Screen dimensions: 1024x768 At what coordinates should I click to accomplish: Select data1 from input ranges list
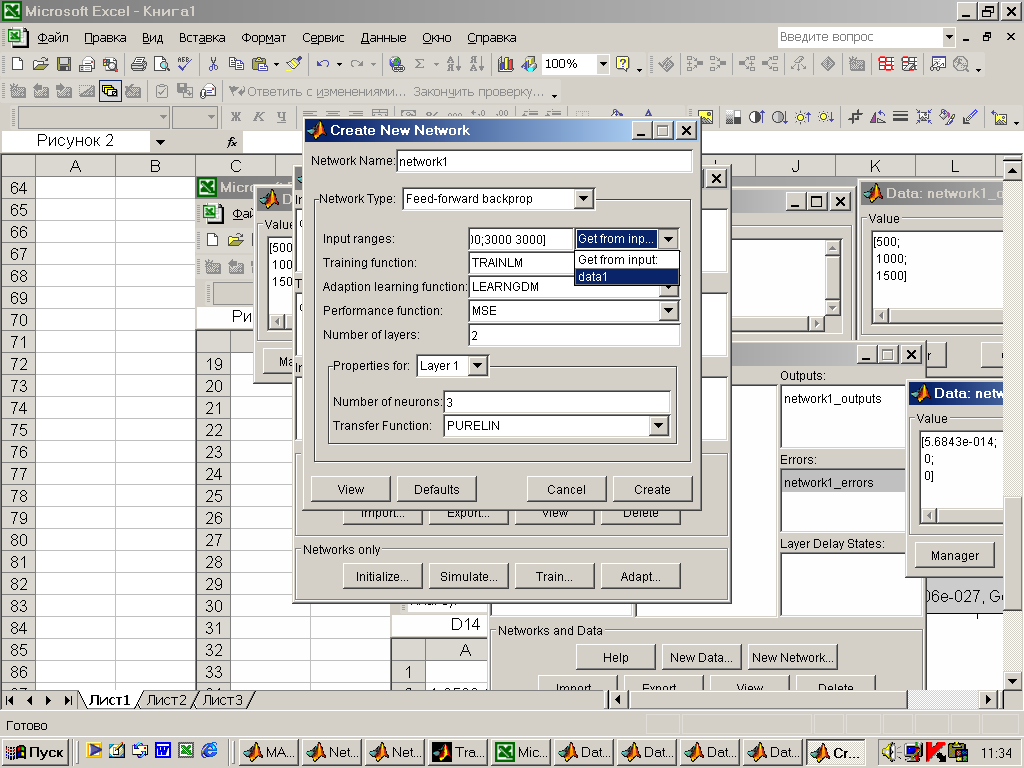(626, 277)
